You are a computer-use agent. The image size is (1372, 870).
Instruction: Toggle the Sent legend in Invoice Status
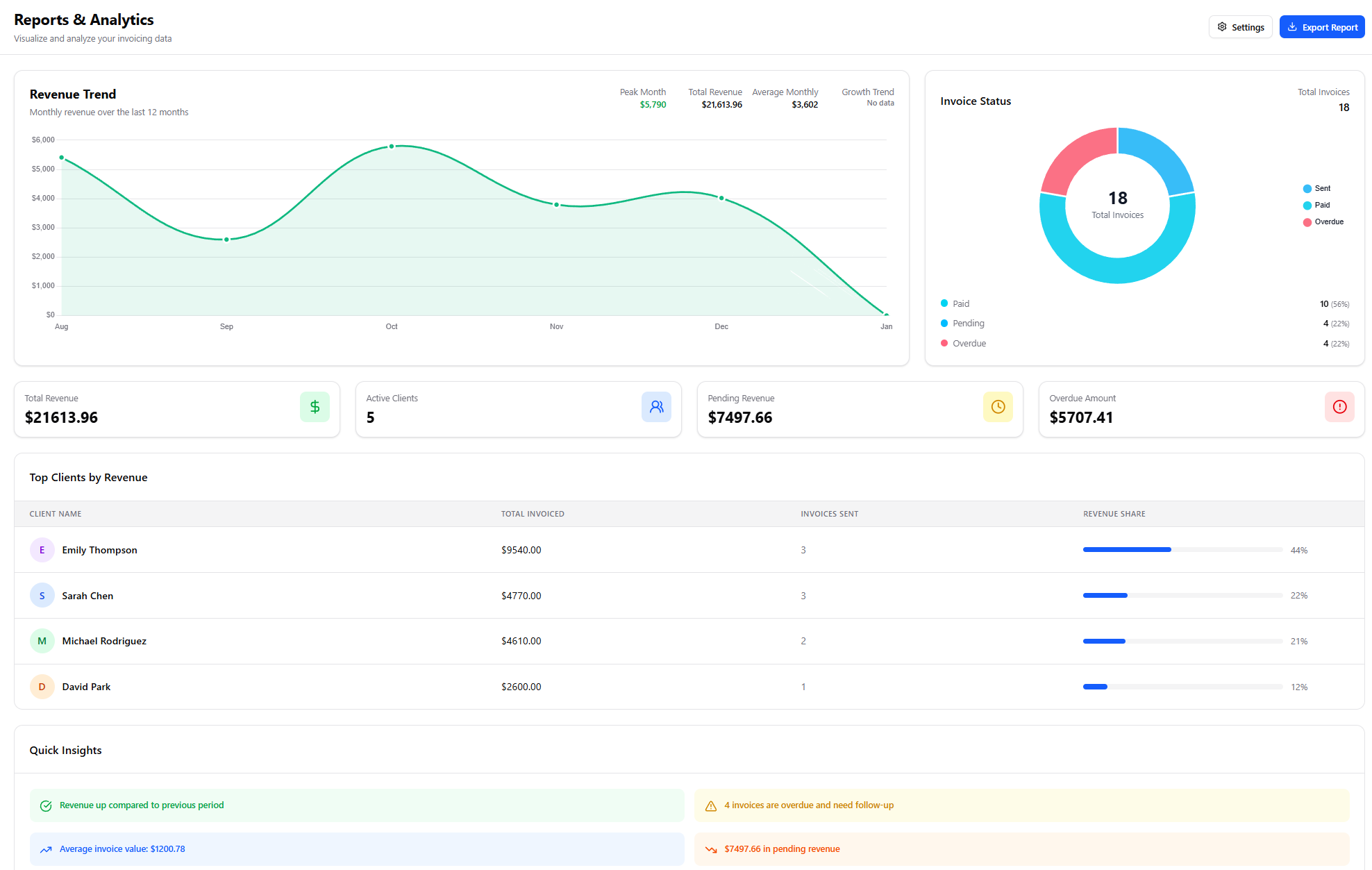tap(1317, 188)
